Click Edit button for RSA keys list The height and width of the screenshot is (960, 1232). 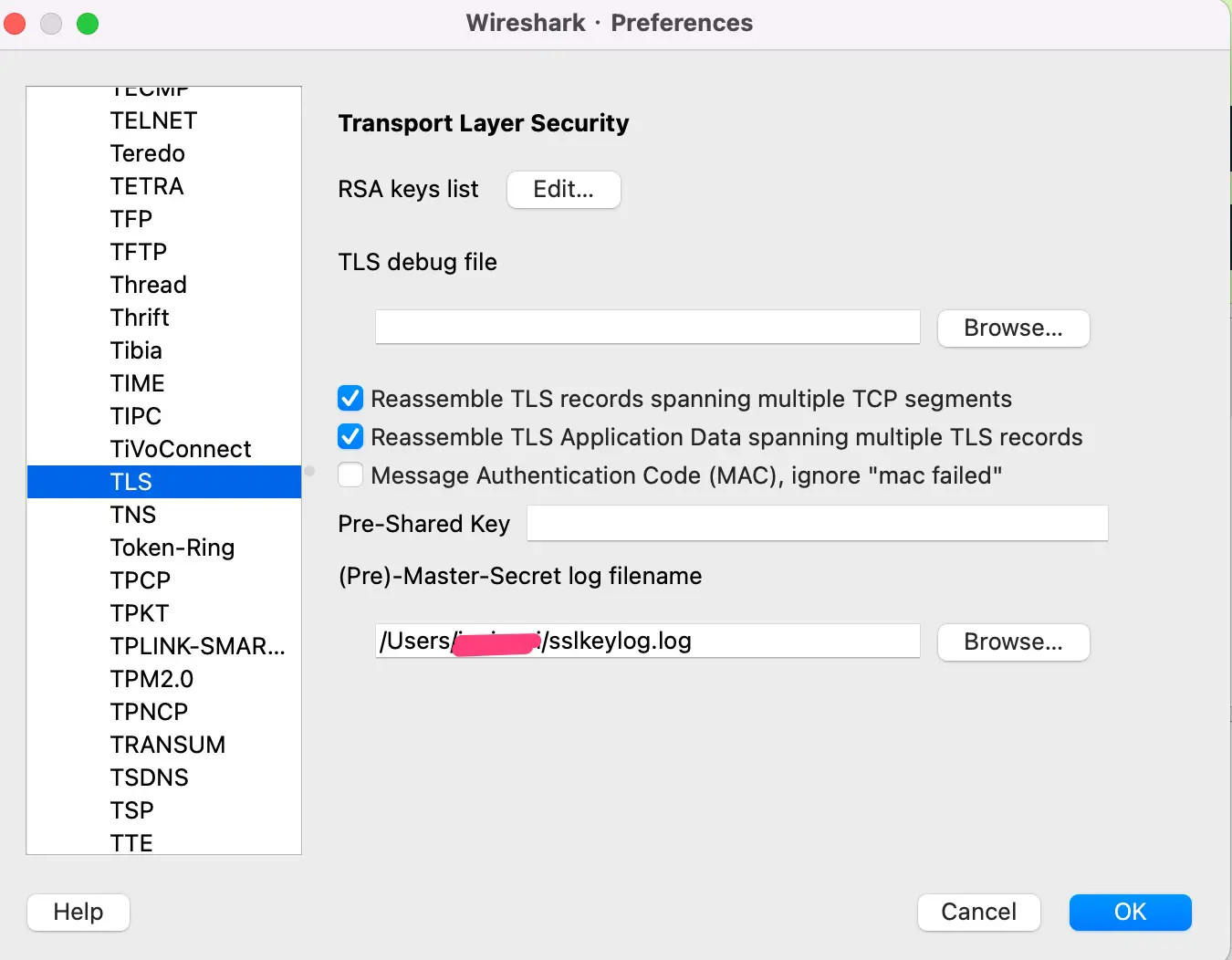pos(563,190)
